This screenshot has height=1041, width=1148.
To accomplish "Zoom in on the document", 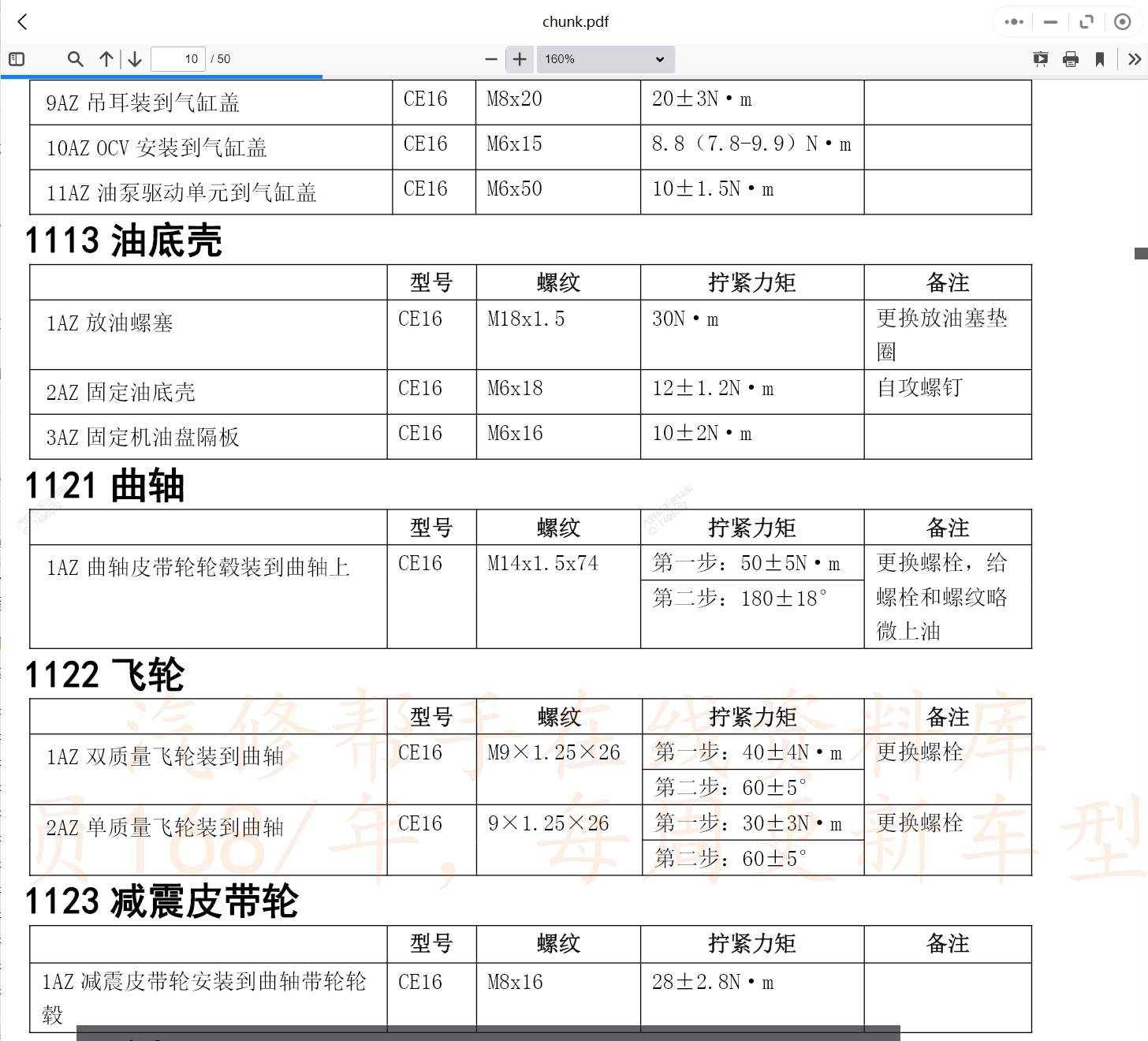I will (519, 58).
